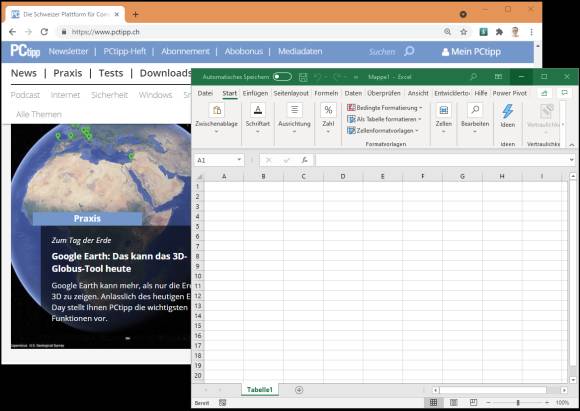
Task: Click the Redo arrow in Excel title bar
Action: pos(337,77)
